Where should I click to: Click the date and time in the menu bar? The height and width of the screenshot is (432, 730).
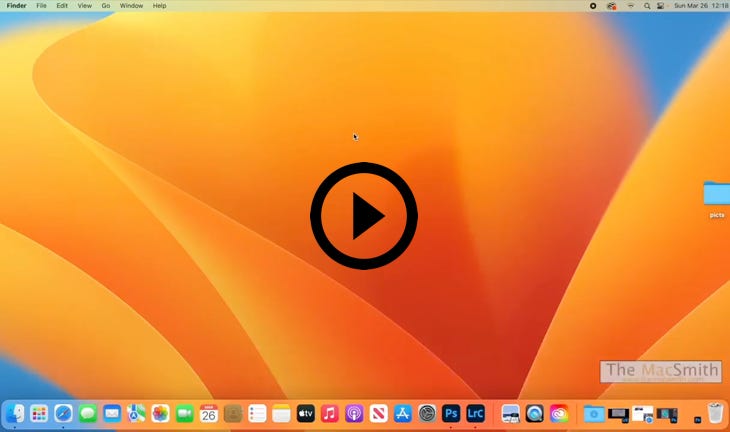(701, 6)
